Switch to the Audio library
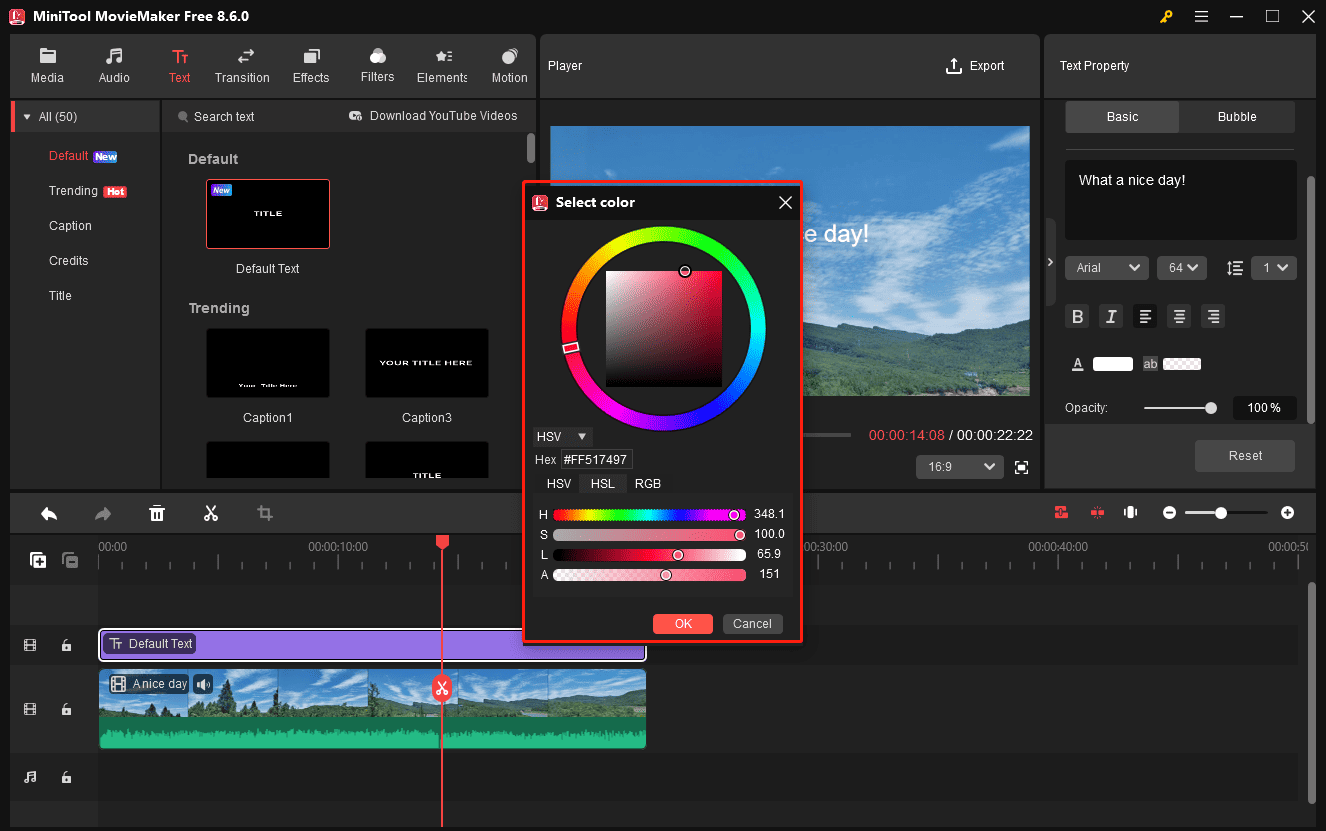 (113, 66)
